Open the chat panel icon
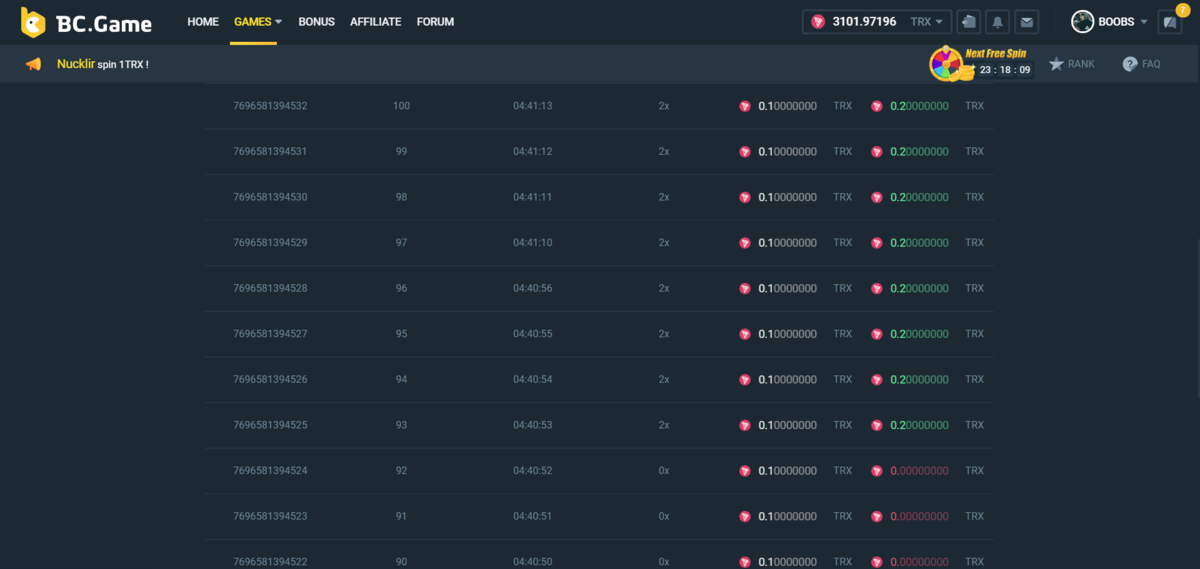 pyautogui.click(x=1169, y=23)
